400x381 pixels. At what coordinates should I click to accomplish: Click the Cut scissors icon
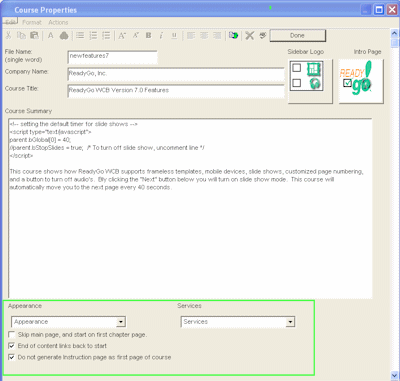[x=9, y=35]
